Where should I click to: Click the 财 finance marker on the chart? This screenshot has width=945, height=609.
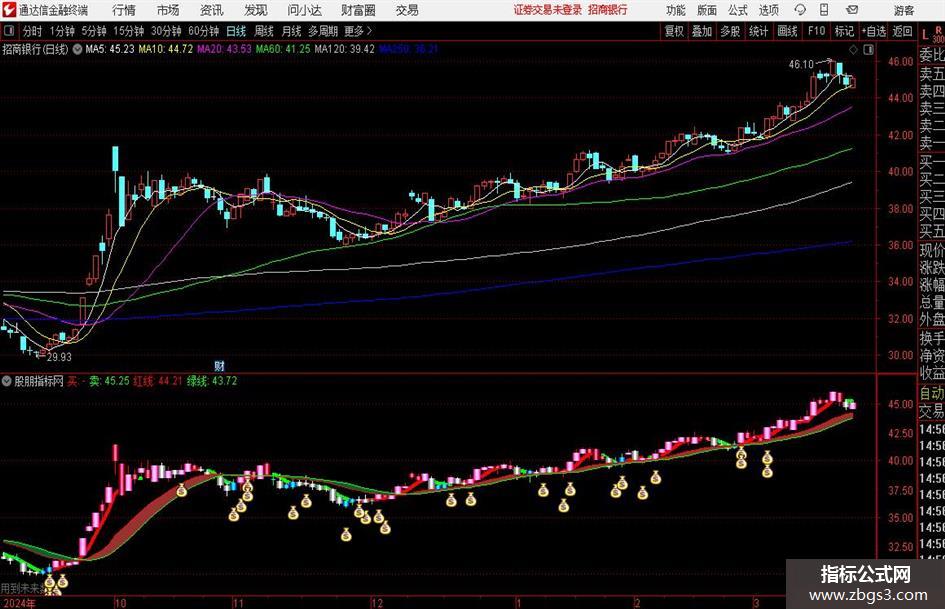pos(219,365)
